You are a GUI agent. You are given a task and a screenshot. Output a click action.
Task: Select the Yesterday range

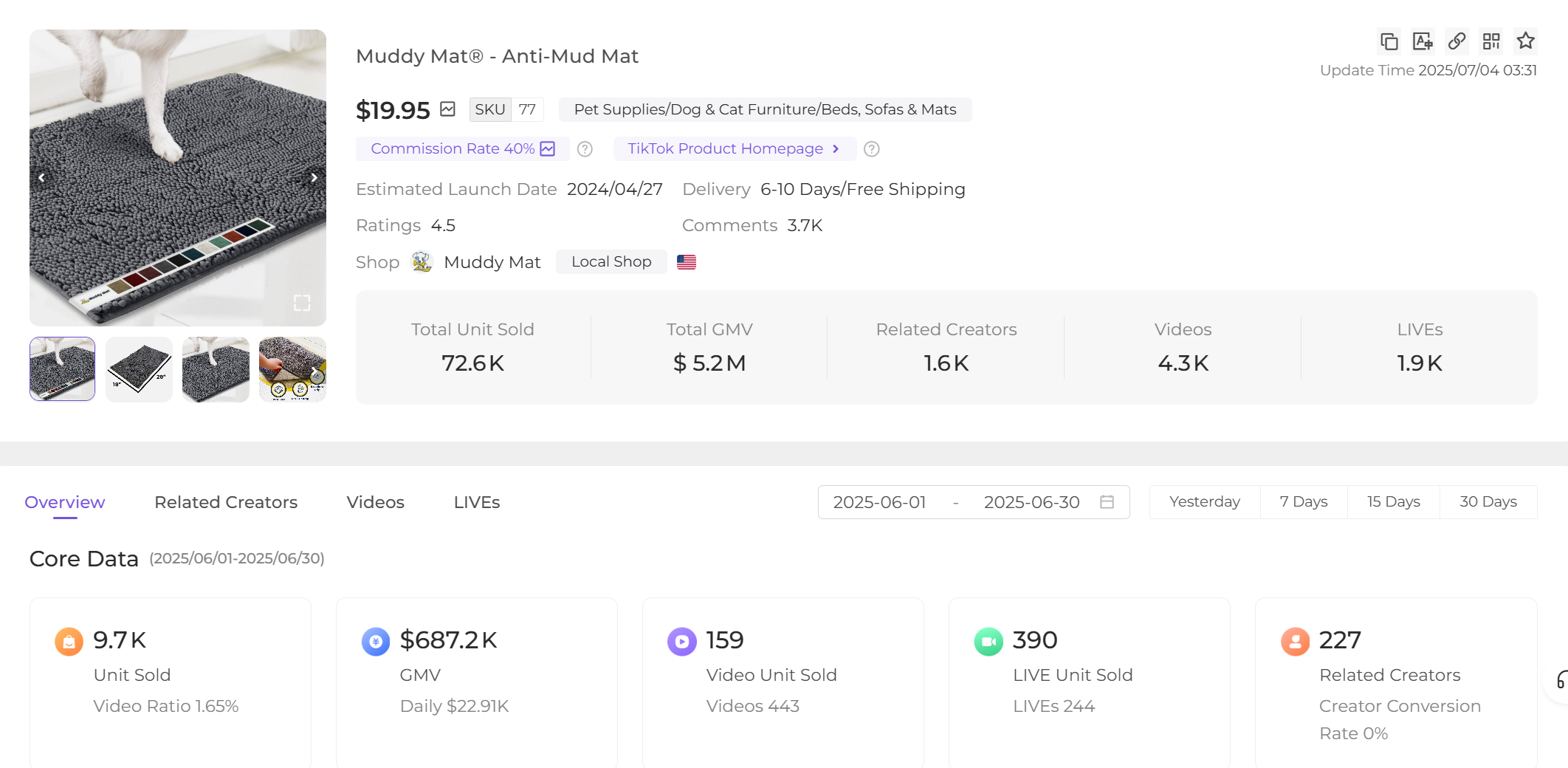pyautogui.click(x=1205, y=502)
